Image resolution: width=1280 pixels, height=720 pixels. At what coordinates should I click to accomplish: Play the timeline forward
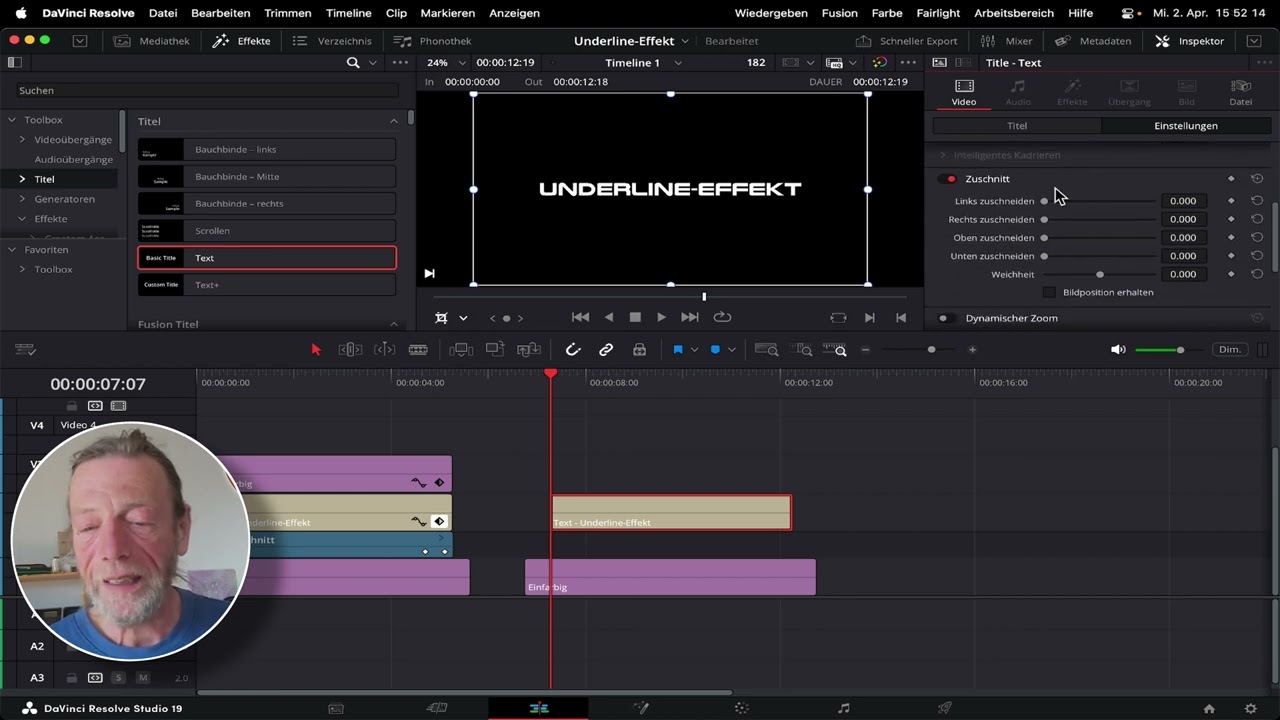(661, 317)
